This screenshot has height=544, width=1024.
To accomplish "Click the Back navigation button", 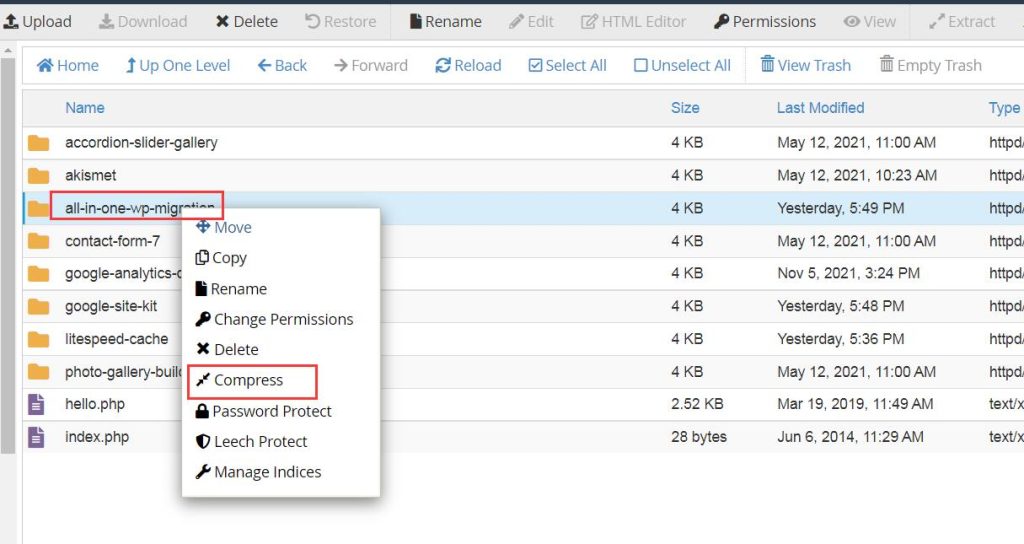I will coord(282,65).
